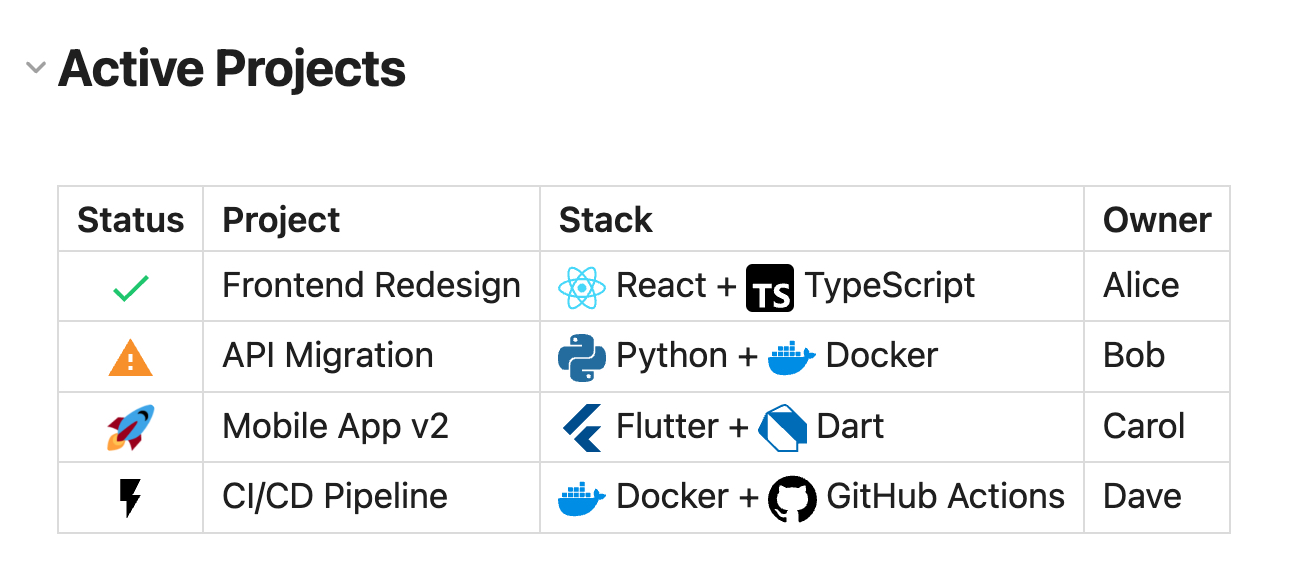1303x576 pixels.
Task: Click the Active Projects heading text
Action: pyautogui.click(x=232, y=69)
